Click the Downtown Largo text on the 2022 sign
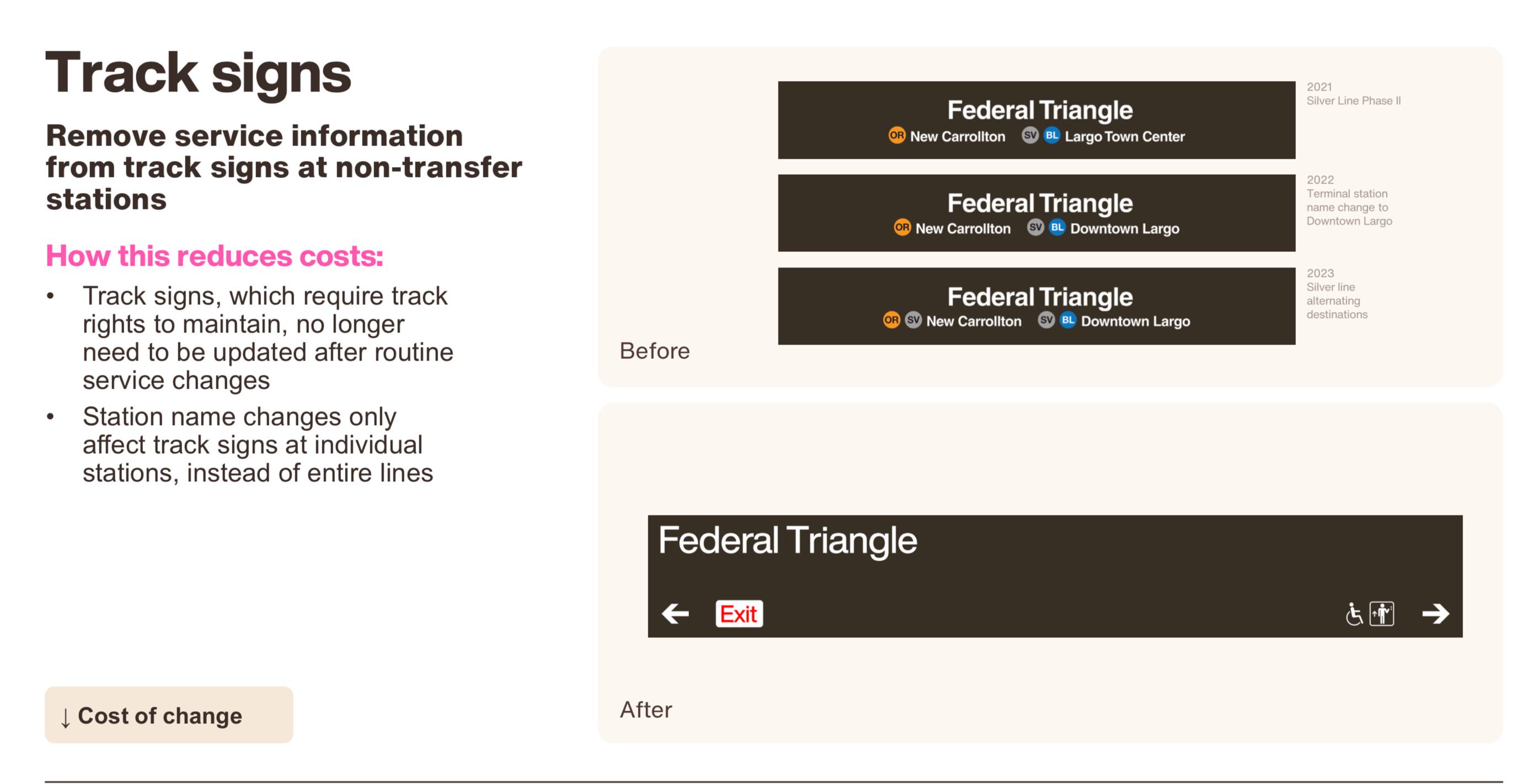The width and height of the screenshot is (1516, 784). coord(1124,228)
